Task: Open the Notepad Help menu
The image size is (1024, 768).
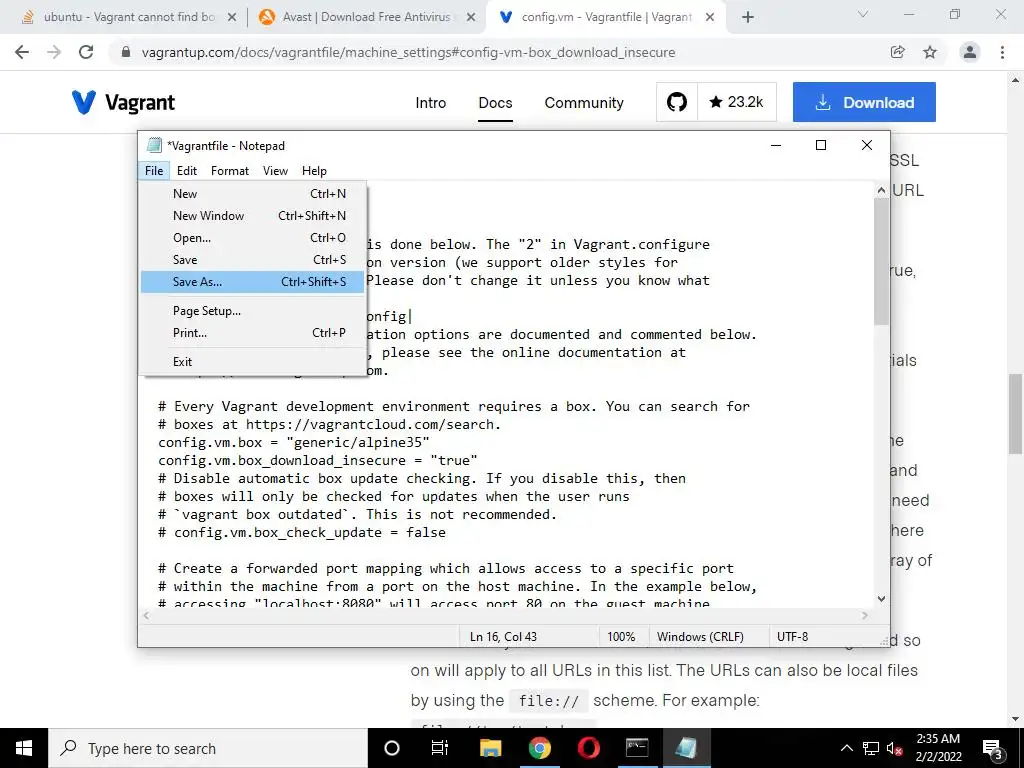Action: coord(314,170)
